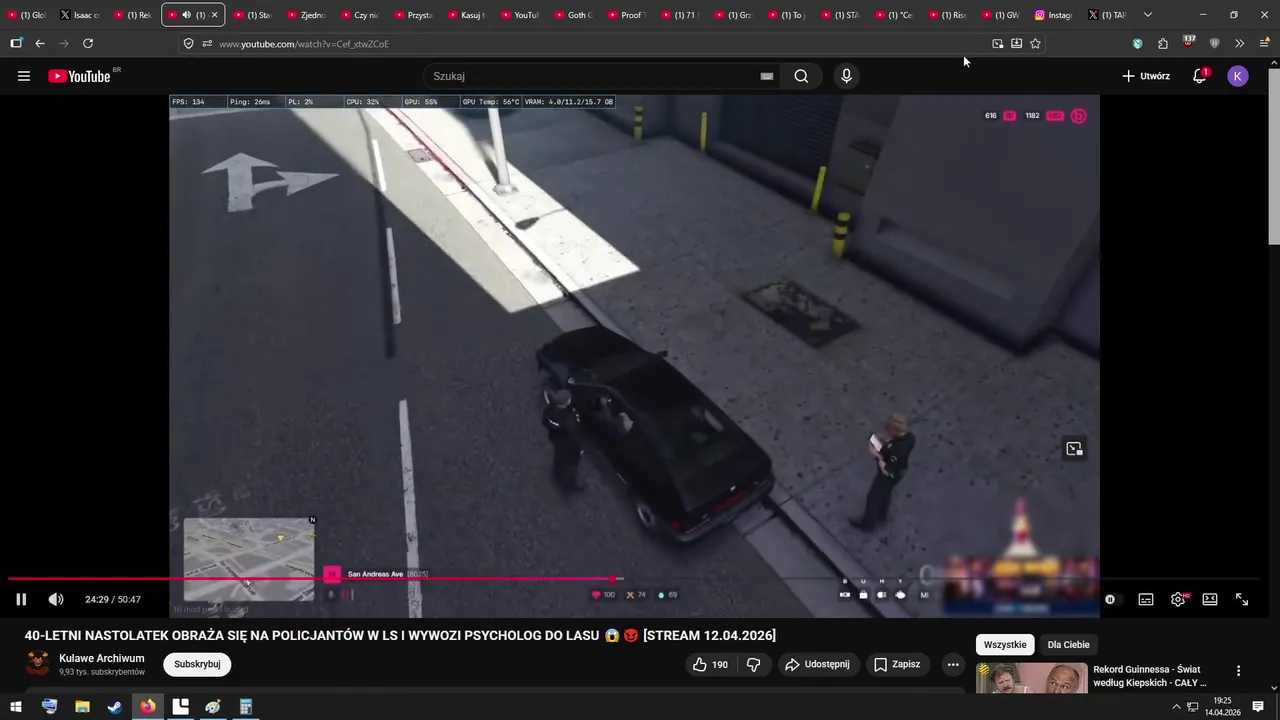Image resolution: width=1280 pixels, height=720 pixels.
Task: Open Steam from the taskbar
Action: pyautogui.click(x=115, y=707)
